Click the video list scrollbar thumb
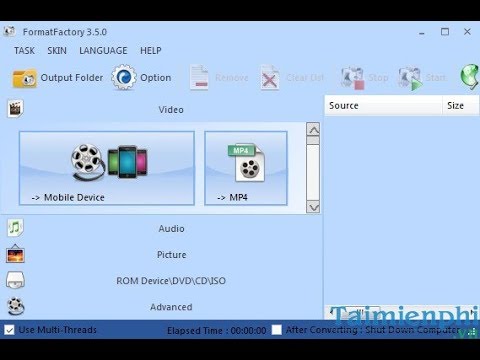The height and width of the screenshot is (360, 480). pyautogui.click(x=313, y=141)
